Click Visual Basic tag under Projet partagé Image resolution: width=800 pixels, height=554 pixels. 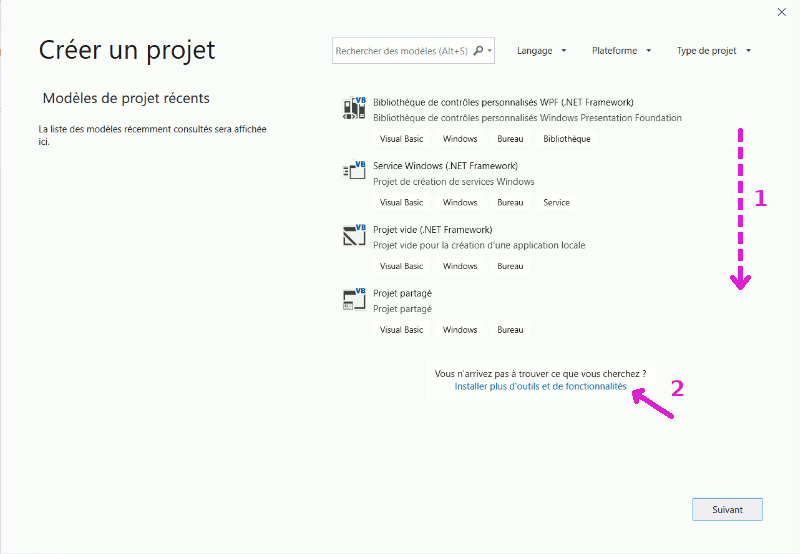402,330
